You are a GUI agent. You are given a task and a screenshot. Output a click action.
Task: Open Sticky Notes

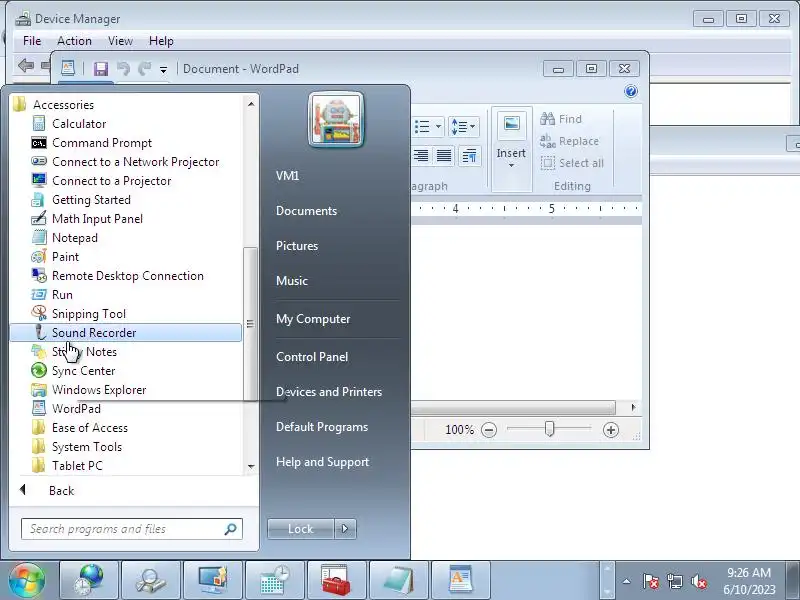pos(84,352)
